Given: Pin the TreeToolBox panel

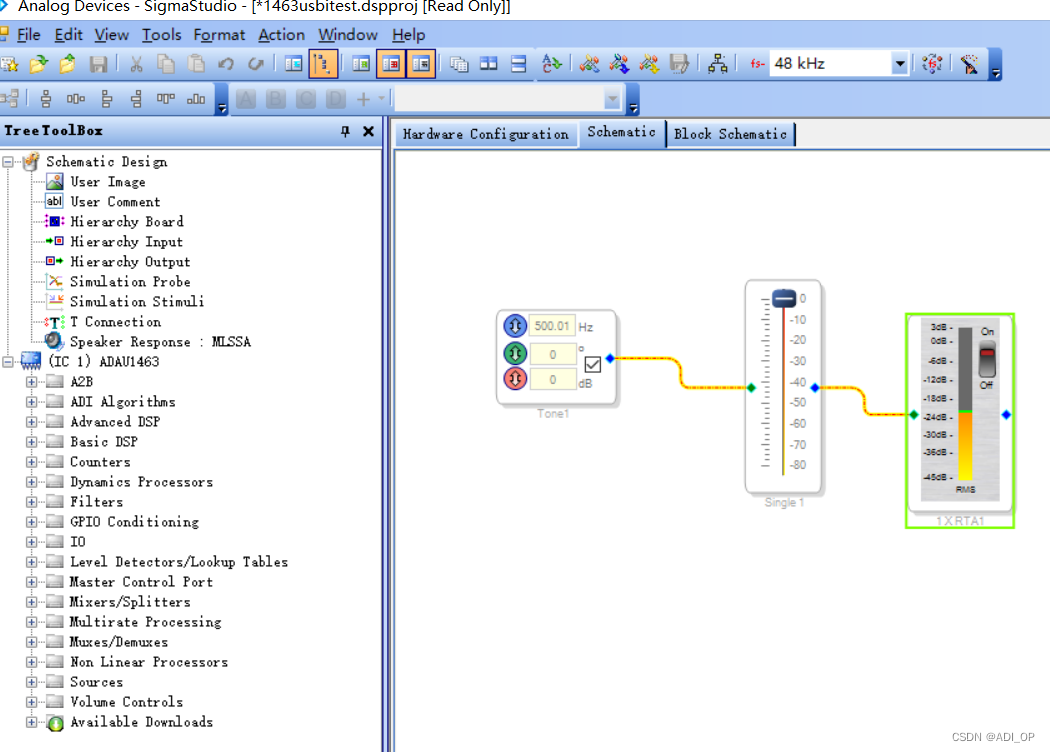Looking at the screenshot, I should pyautogui.click(x=345, y=131).
